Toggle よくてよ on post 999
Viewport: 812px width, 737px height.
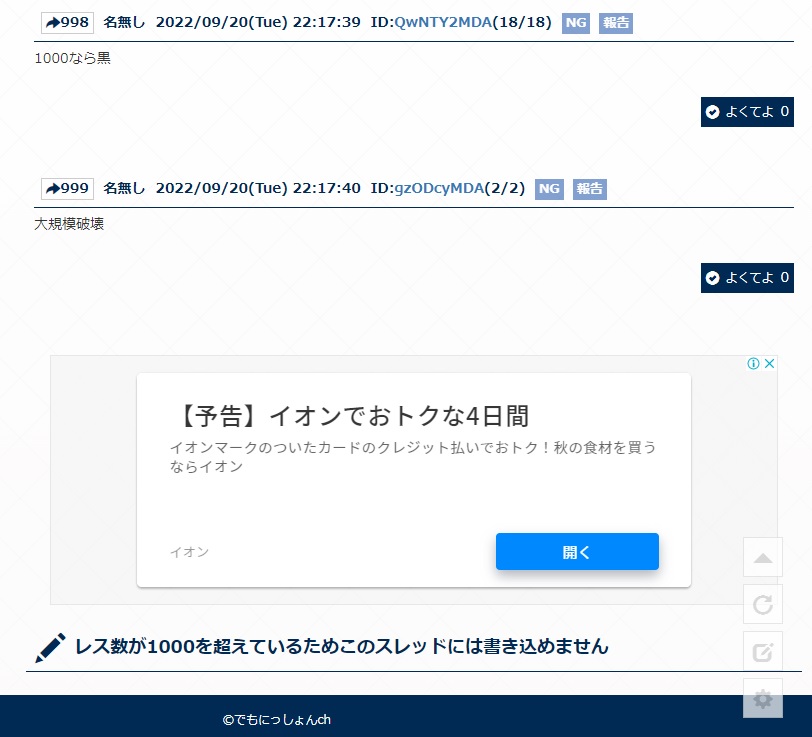pyautogui.click(x=747, y=278)
